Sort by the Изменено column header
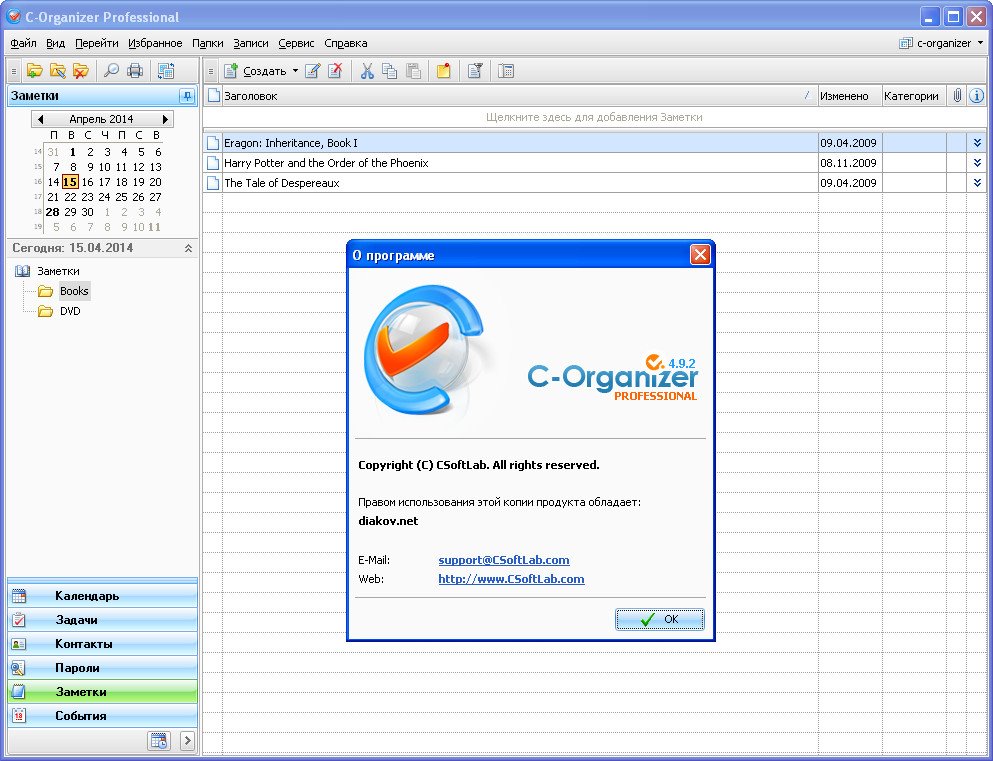The height and width of the screenshot is (761, 993). 850,96
